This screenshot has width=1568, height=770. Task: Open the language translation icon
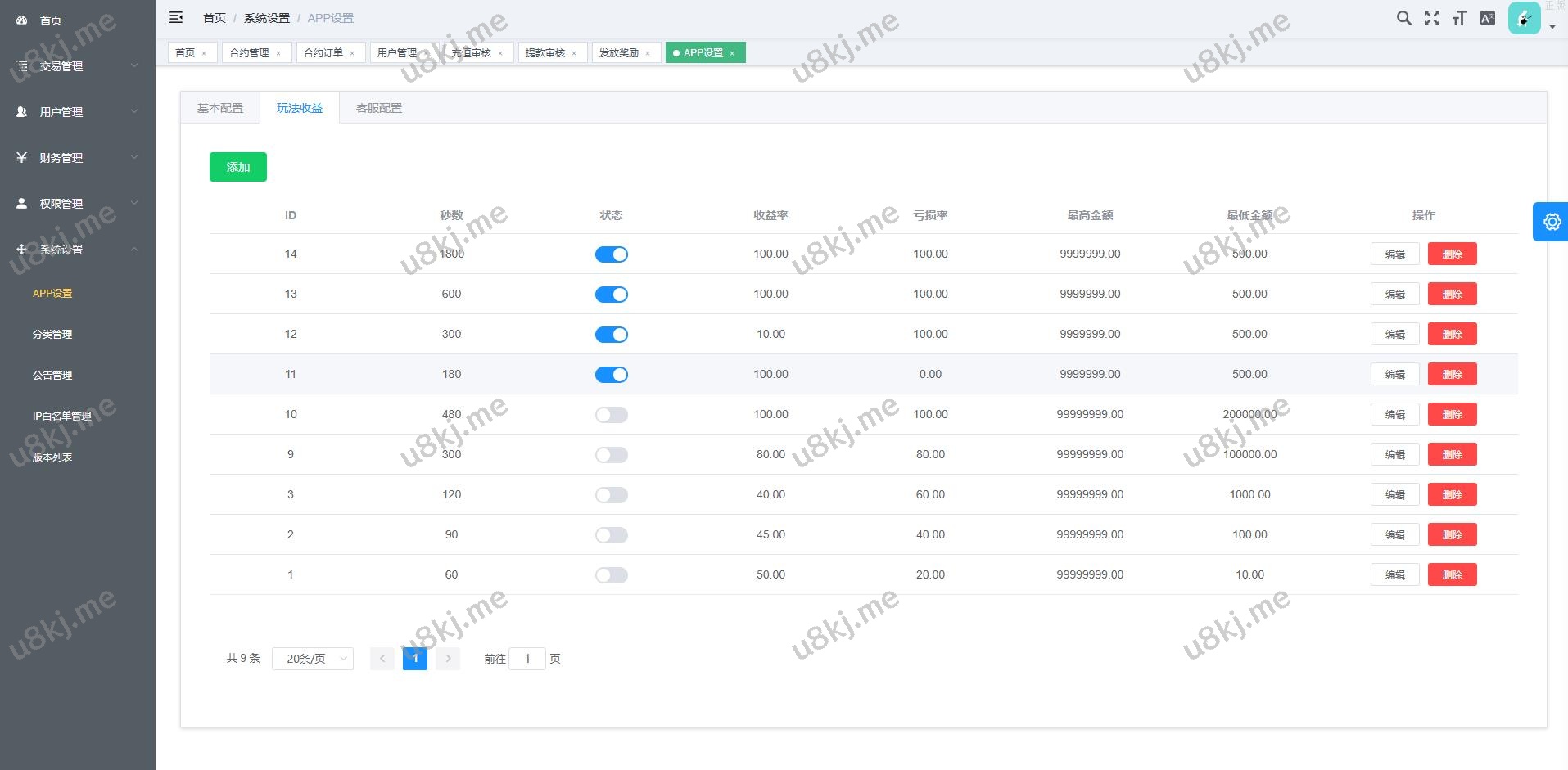pos(1488,18)
